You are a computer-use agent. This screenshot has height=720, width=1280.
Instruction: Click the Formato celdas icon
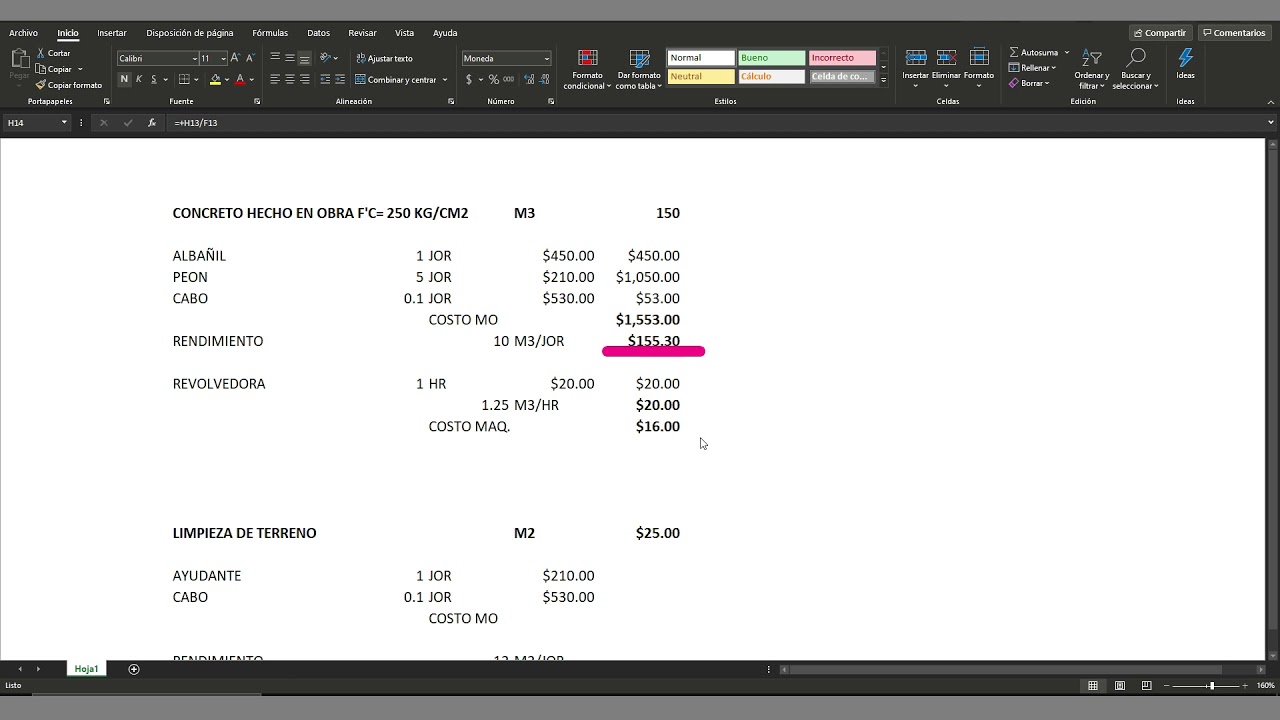pos(979,58)
